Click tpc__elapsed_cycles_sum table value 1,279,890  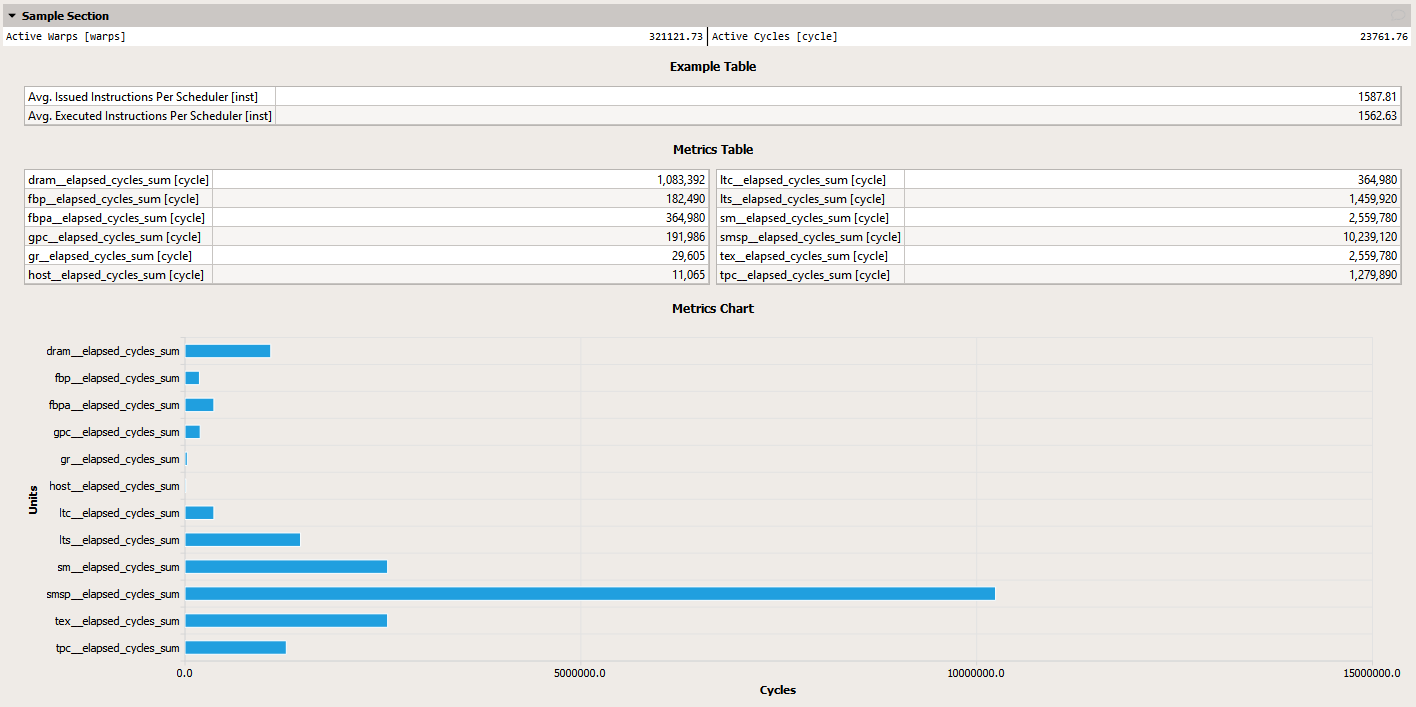point(1369,275)
